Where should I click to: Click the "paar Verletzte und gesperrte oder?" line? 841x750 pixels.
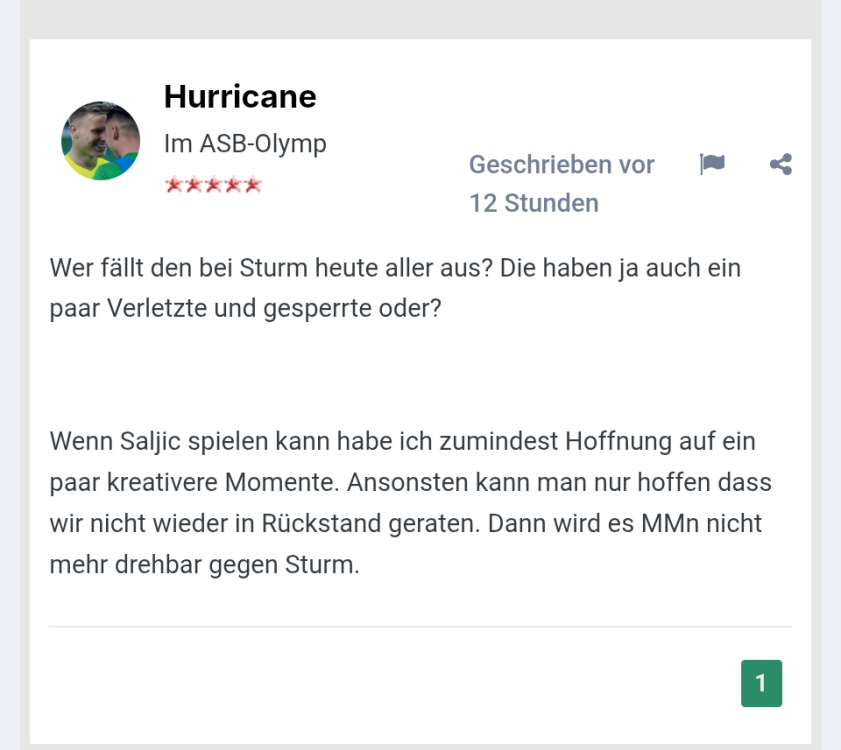click(x=245, y=308)
